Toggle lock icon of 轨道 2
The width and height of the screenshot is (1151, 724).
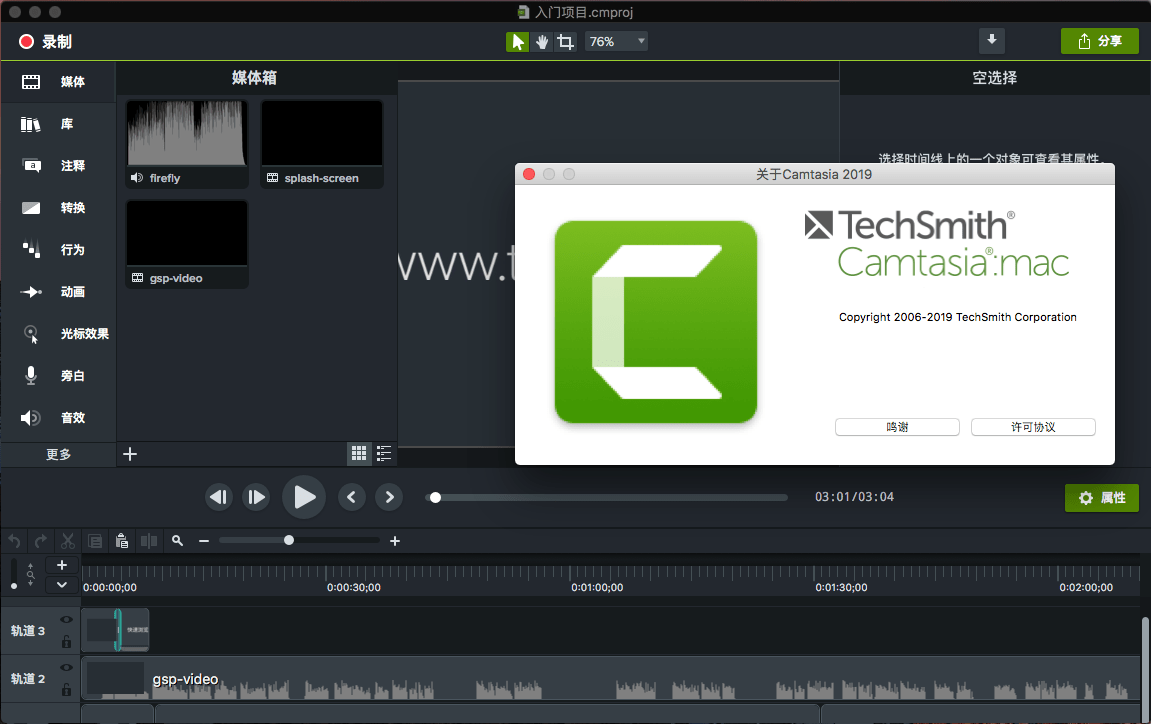point(66,689)
